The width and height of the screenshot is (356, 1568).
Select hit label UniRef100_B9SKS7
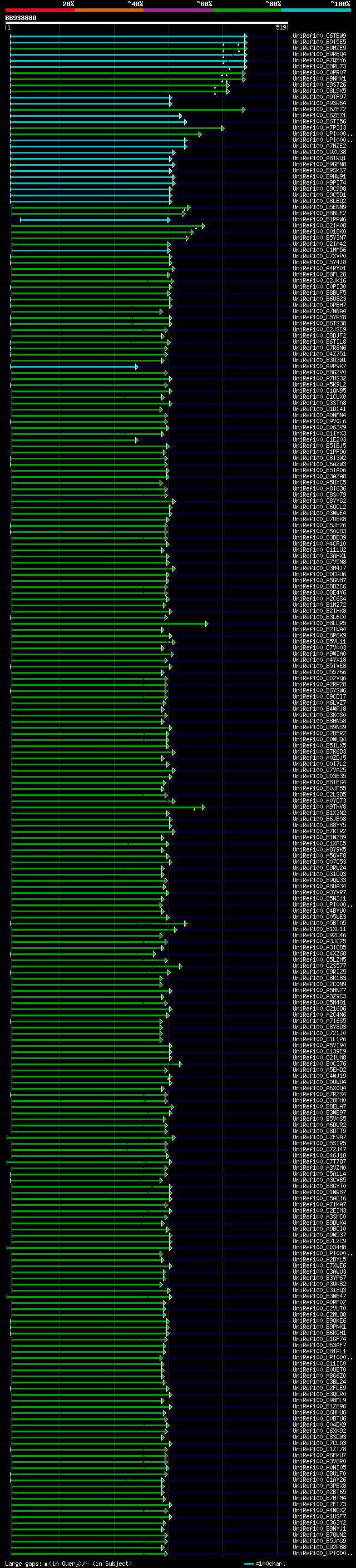tap(319, 170)
